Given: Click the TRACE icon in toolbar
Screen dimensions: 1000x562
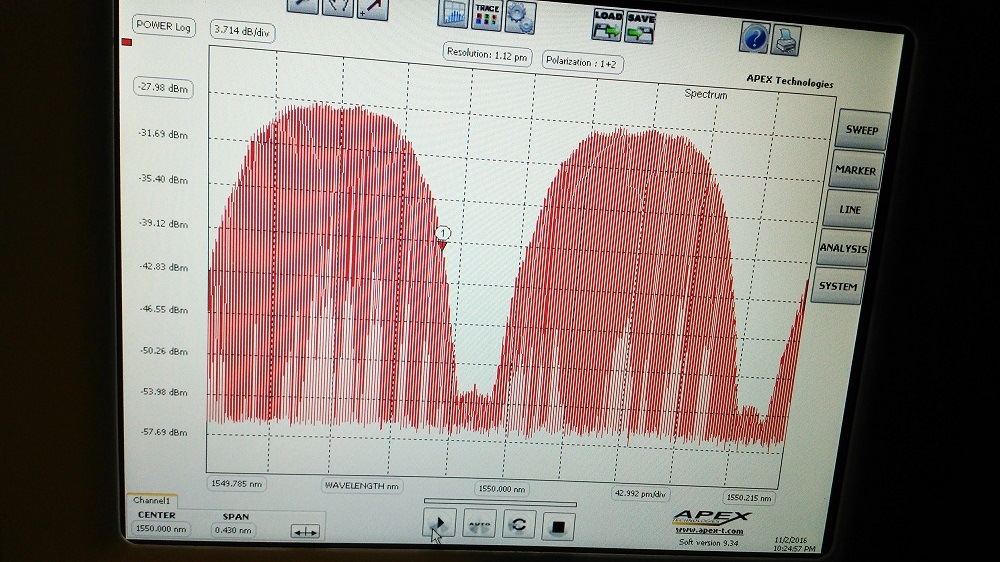Looking at the screenshot, I should (487, 14).
